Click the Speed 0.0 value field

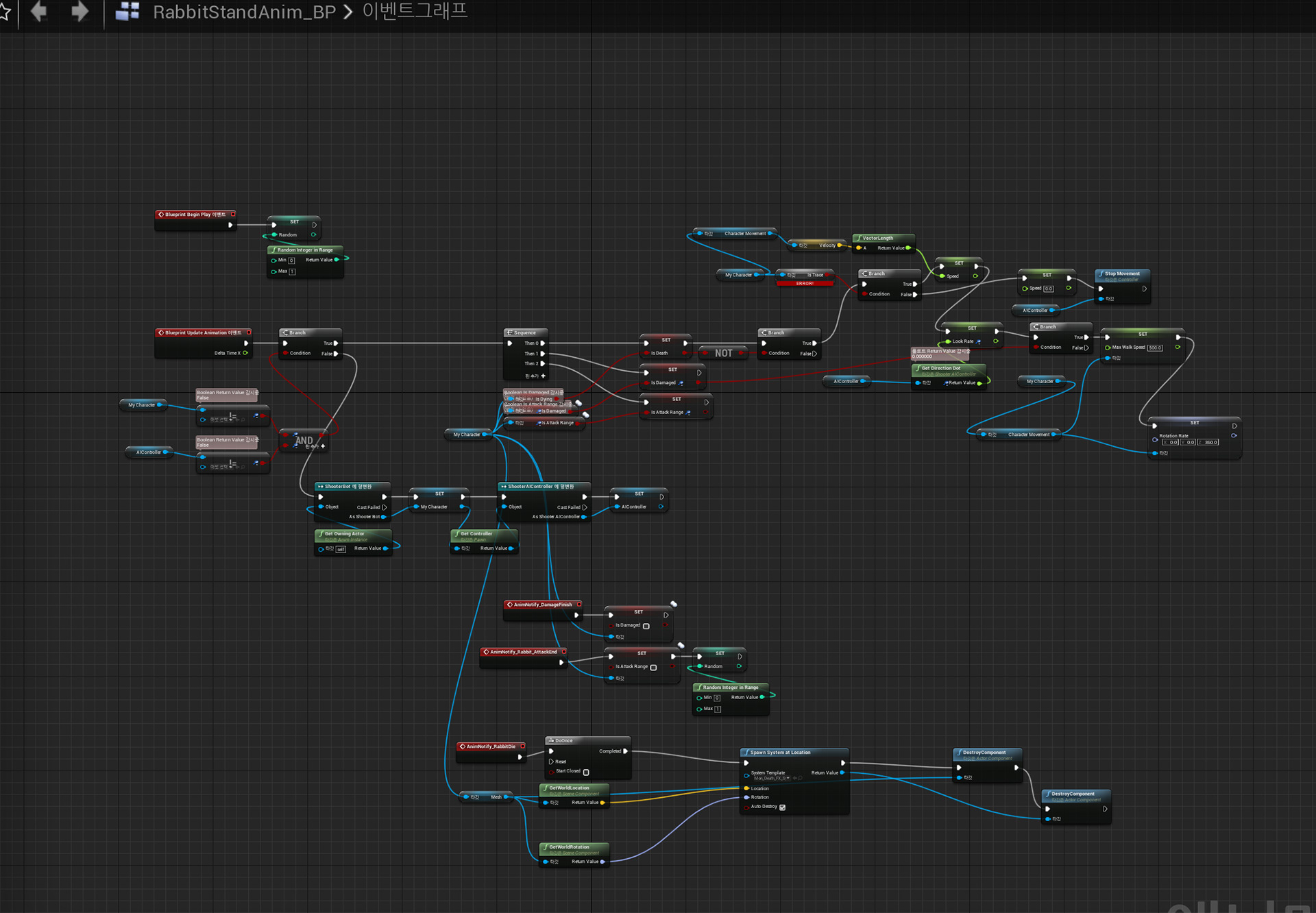[1049, 289]
